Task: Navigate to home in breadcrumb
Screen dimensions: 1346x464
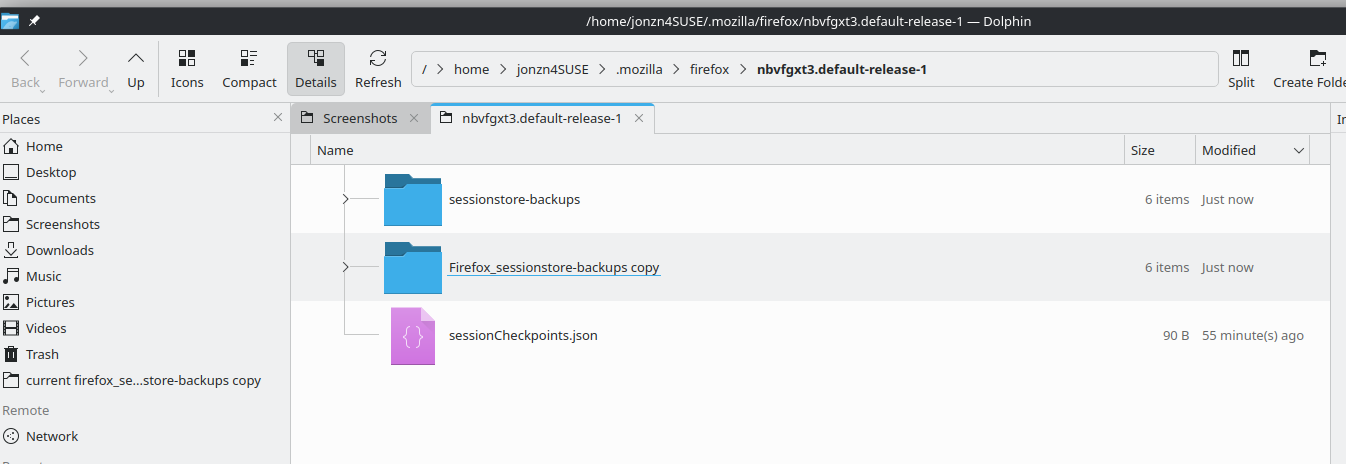Action: [472, 69]
